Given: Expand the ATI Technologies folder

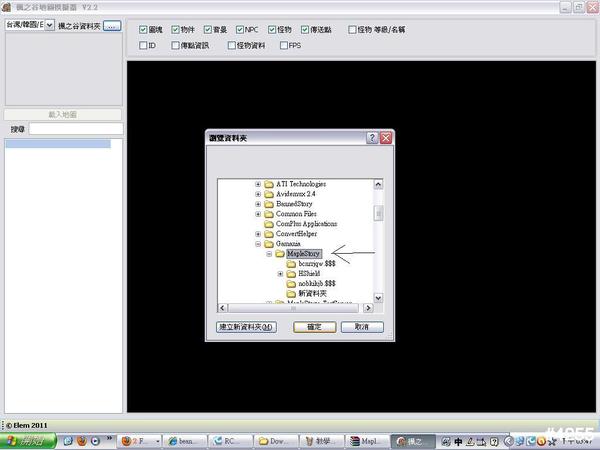Looking at the screenshot, I should [258, 184].
